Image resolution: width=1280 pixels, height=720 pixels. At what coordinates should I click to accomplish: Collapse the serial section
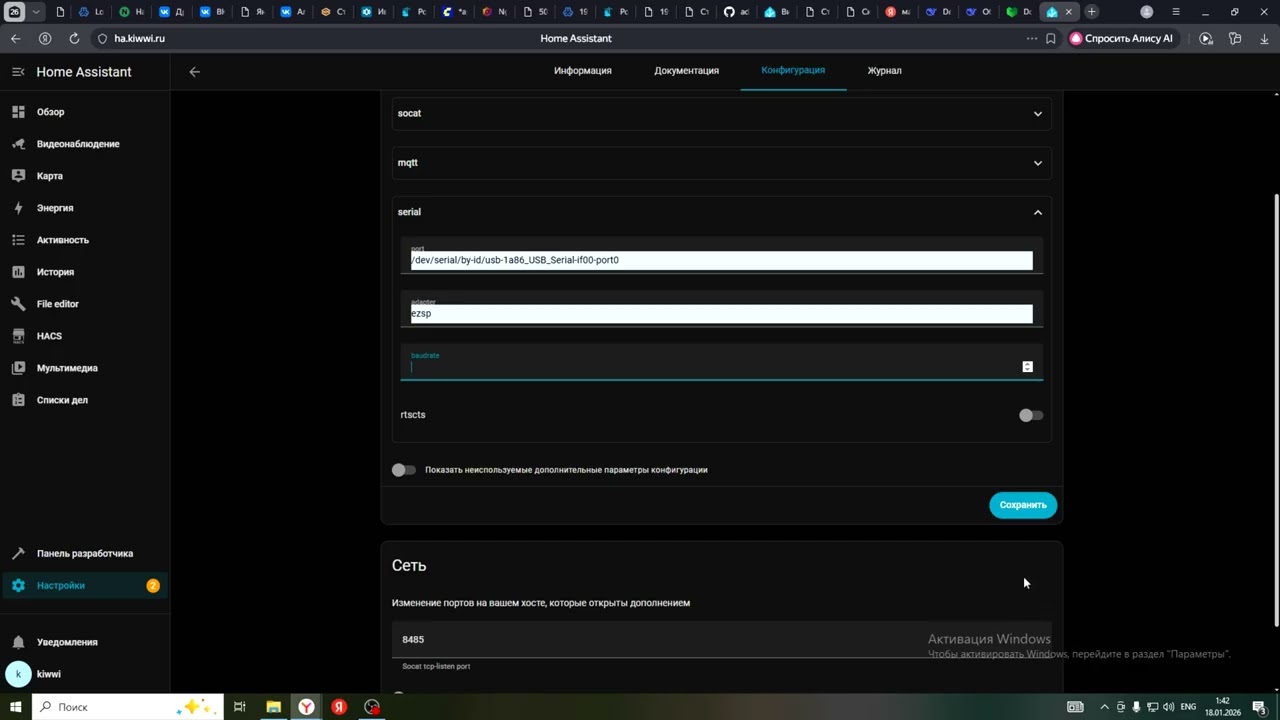click(x=721, y=212)
